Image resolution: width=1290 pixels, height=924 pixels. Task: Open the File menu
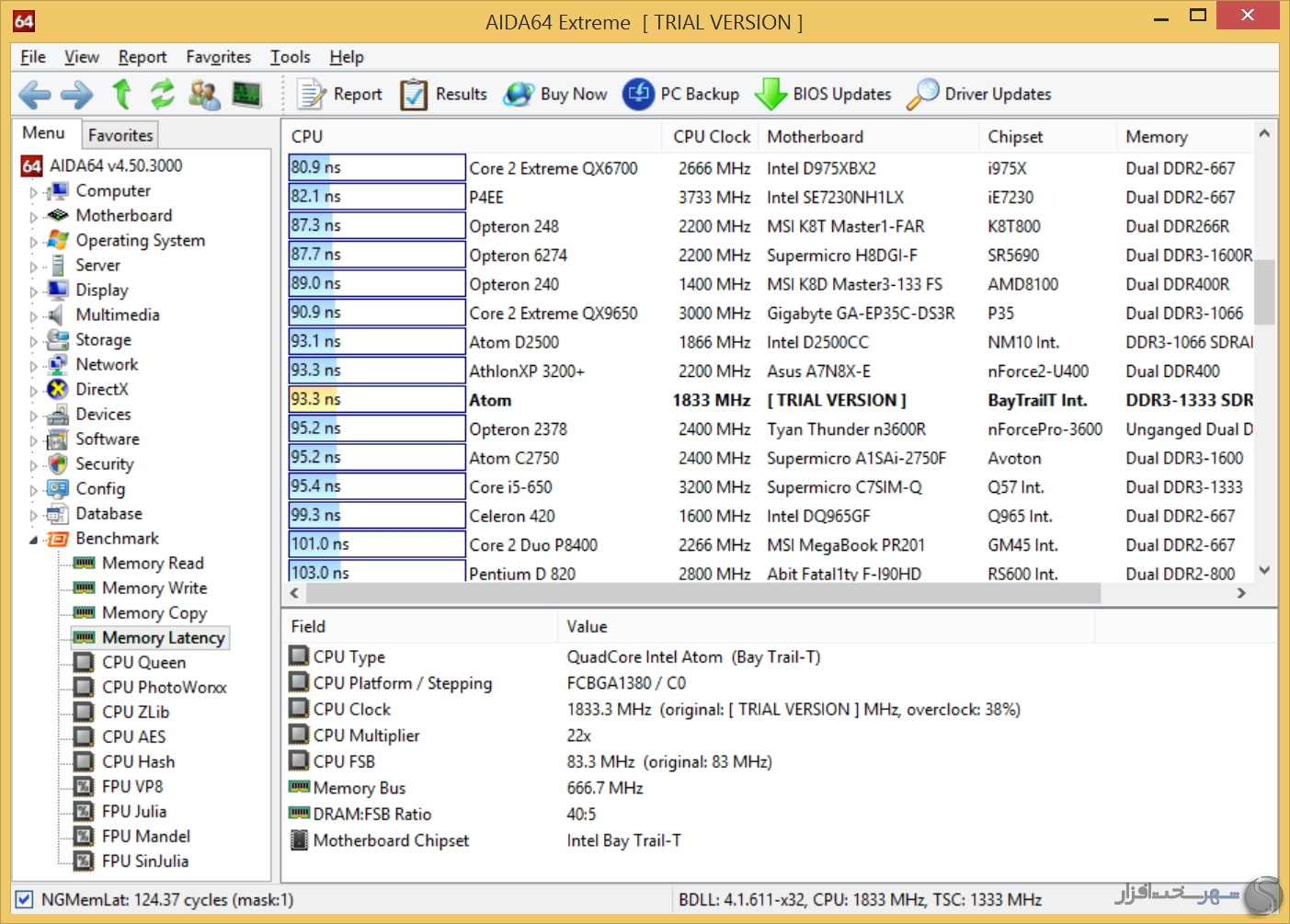coord(33,57)
